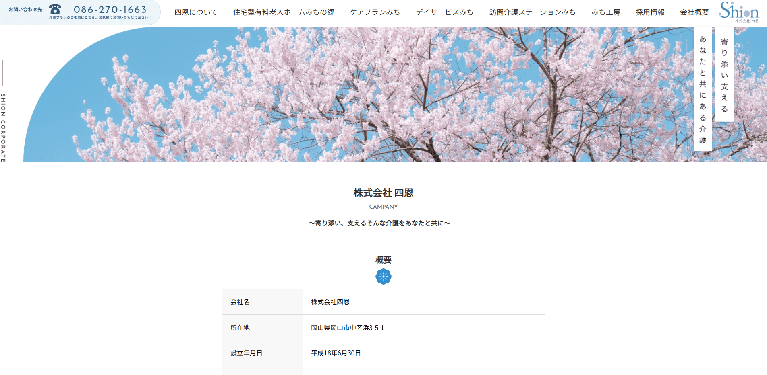Click the vertical banner あなたと共にある介護
This screenshot has height=375, width=767.
[x=703, y=89]
